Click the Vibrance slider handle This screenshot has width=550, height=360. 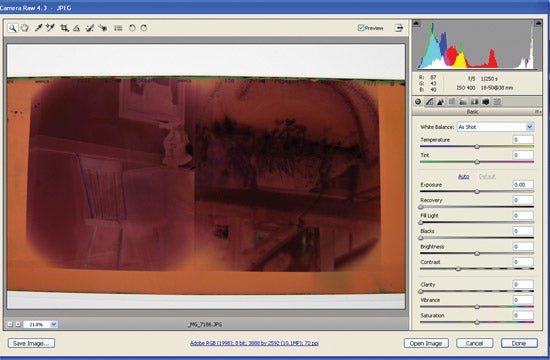(477, 307)
